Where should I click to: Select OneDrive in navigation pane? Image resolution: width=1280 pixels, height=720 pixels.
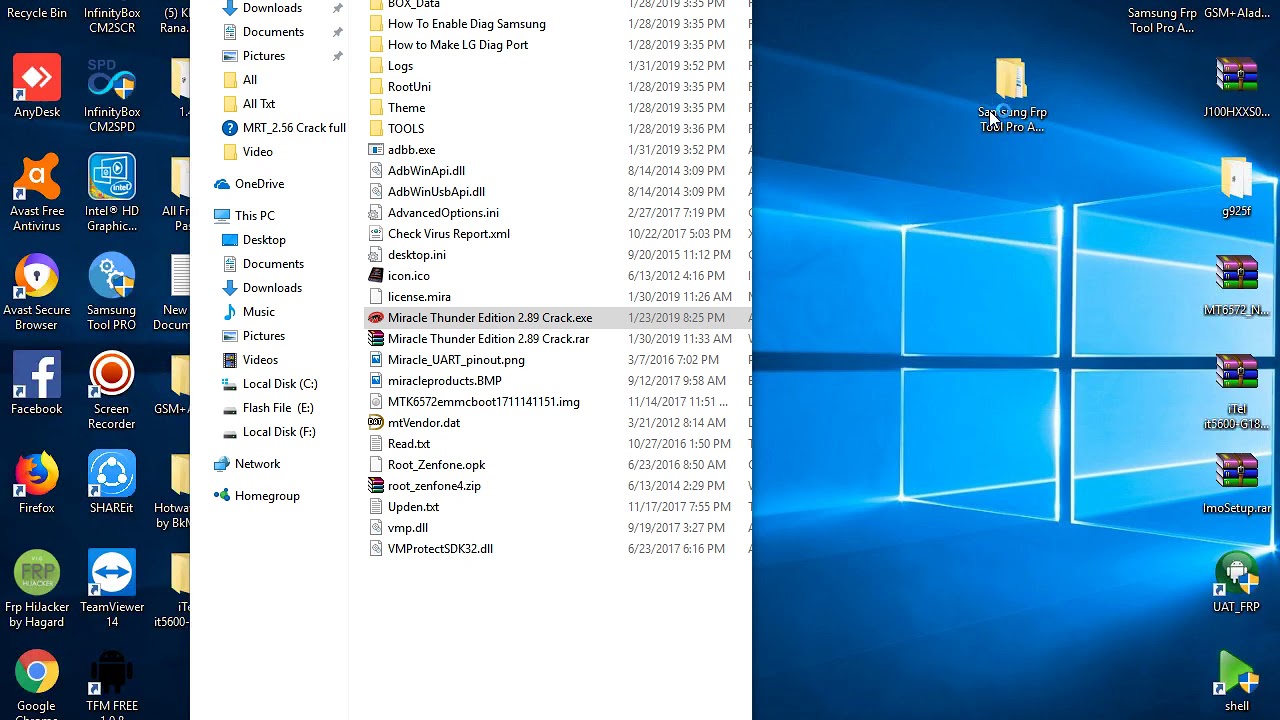click(259, 184)
